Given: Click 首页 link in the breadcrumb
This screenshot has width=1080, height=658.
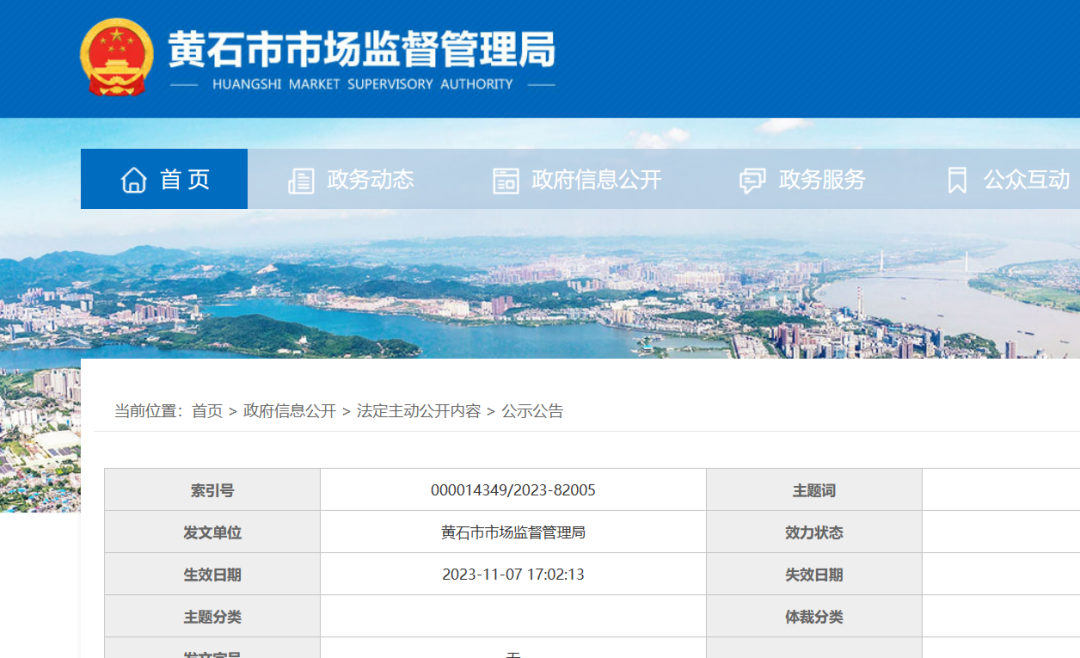Looking at the screenshot, I should pyautogui.click(x=207, y=411).
